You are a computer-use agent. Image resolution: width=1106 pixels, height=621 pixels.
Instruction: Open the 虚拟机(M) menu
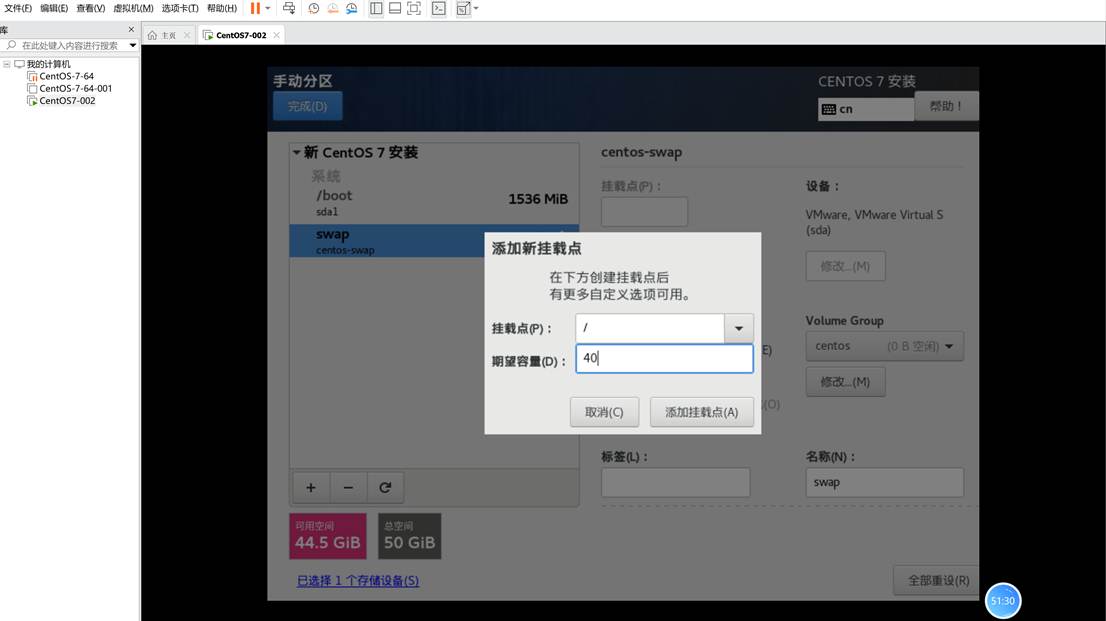[133, 8]
